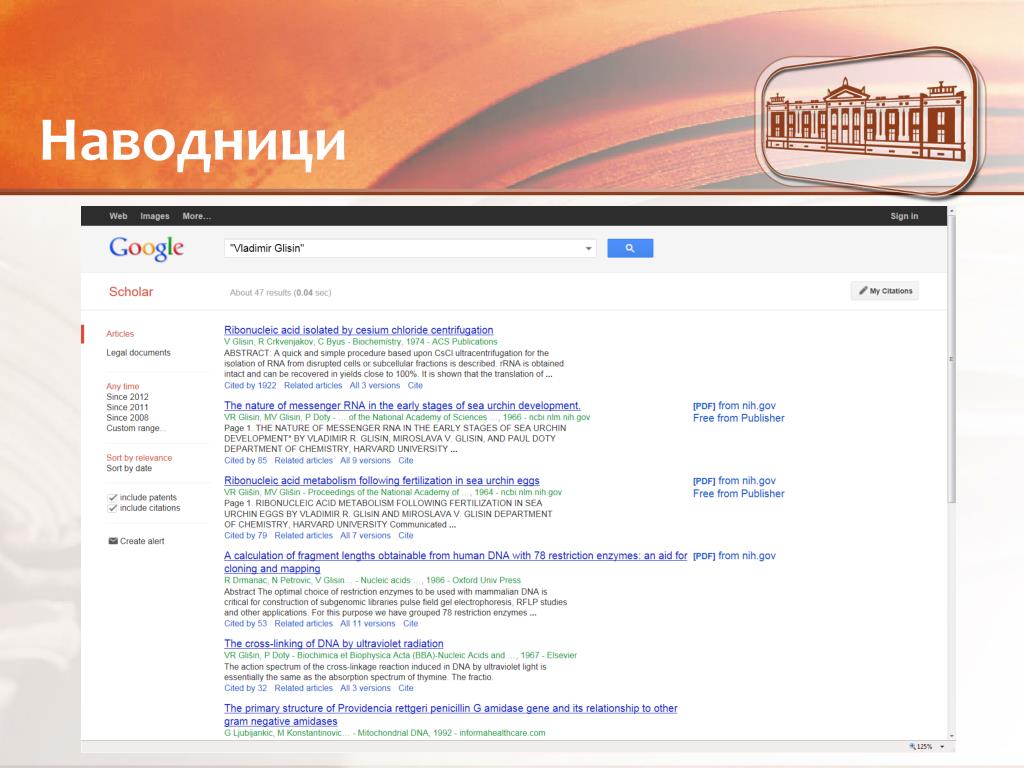Open Cited by 53 link
This screenshot has height=768, width=1024.
pos(246,624)
